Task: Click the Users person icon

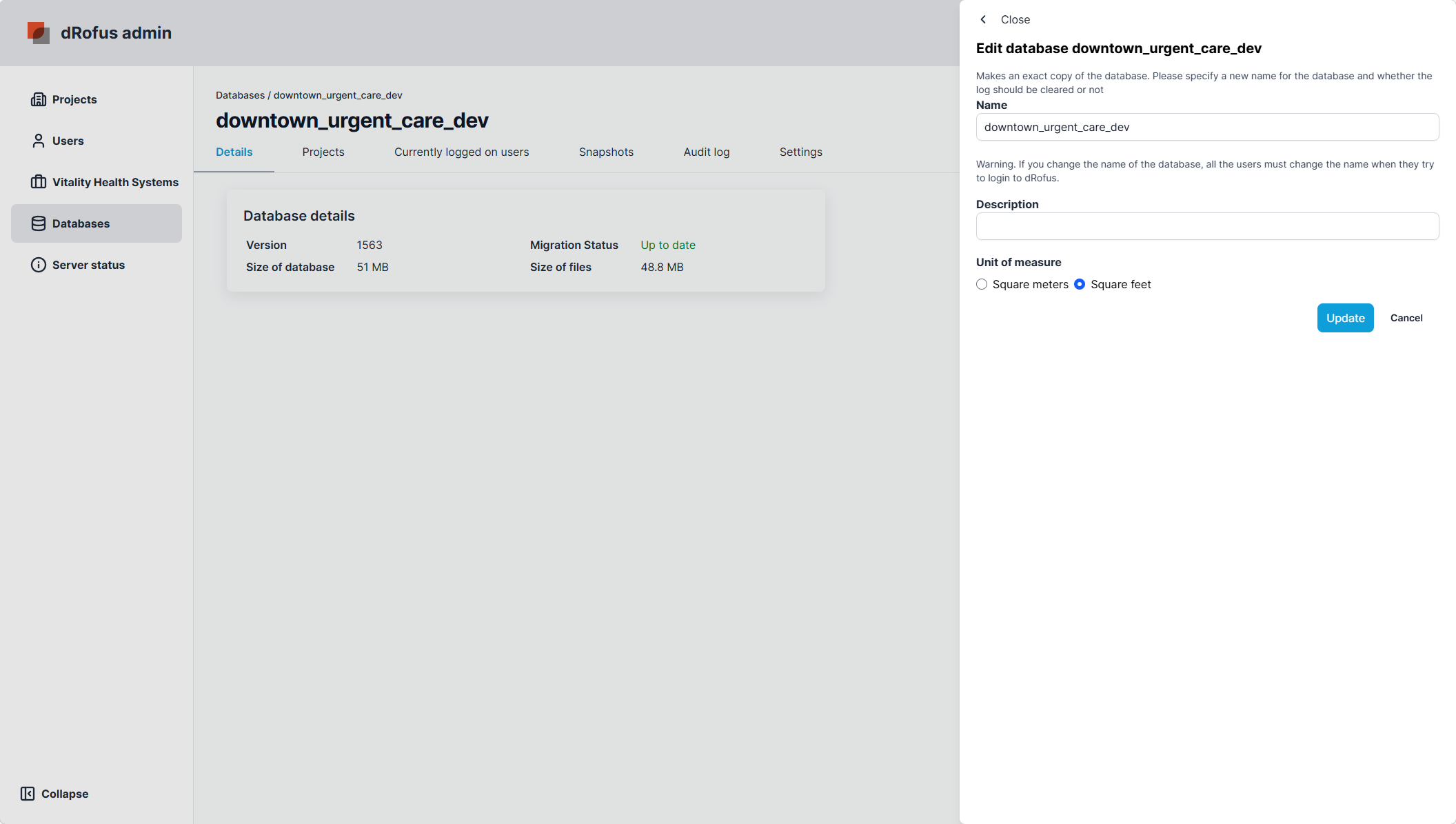Action: [39, 141]
